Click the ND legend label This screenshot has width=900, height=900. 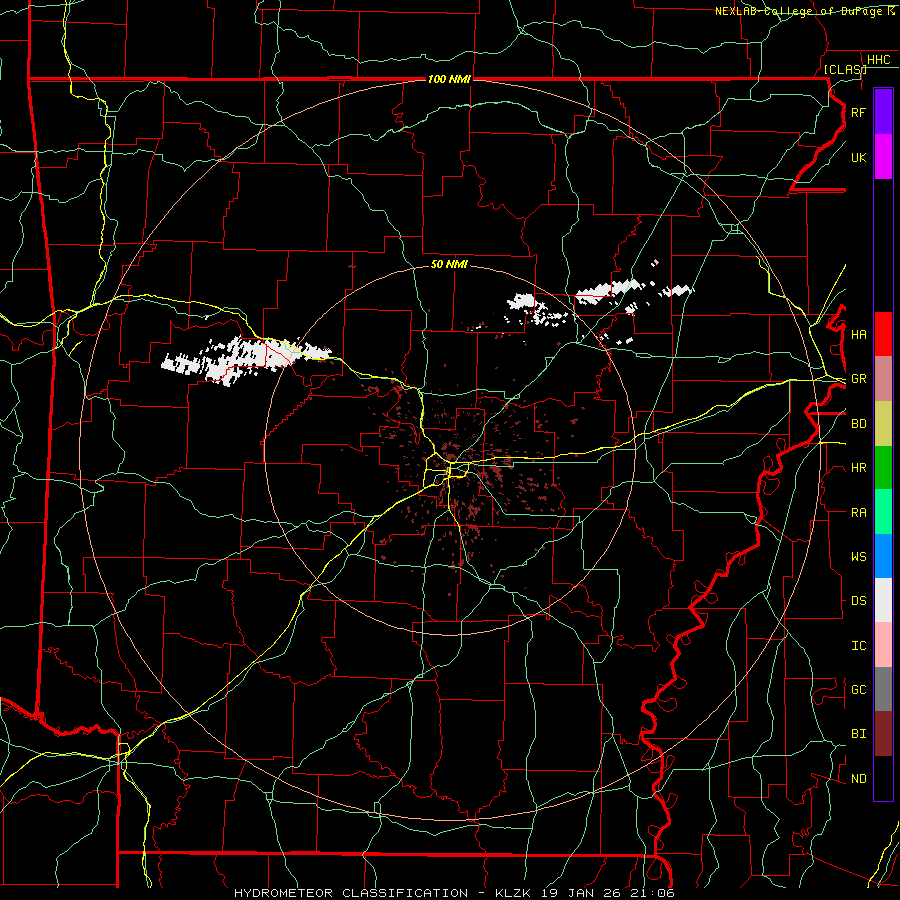(858, 779)
